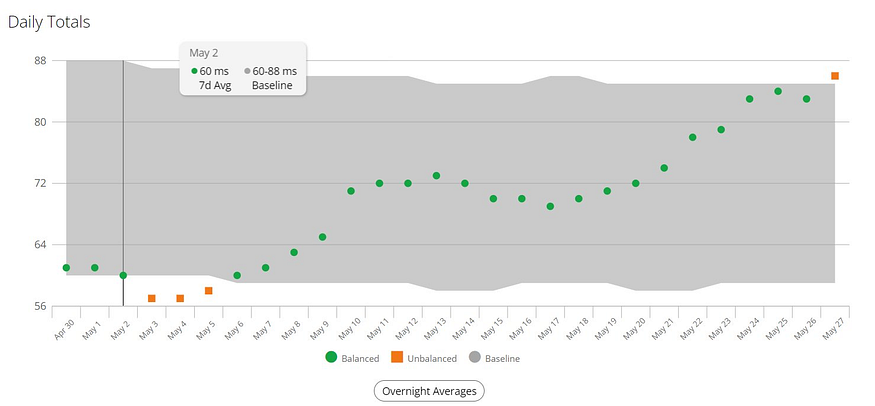Select the orange May 3 unbalanced marker
Image resolution: width=875 pixels, height=406 pixels.
tap(152, 299)
